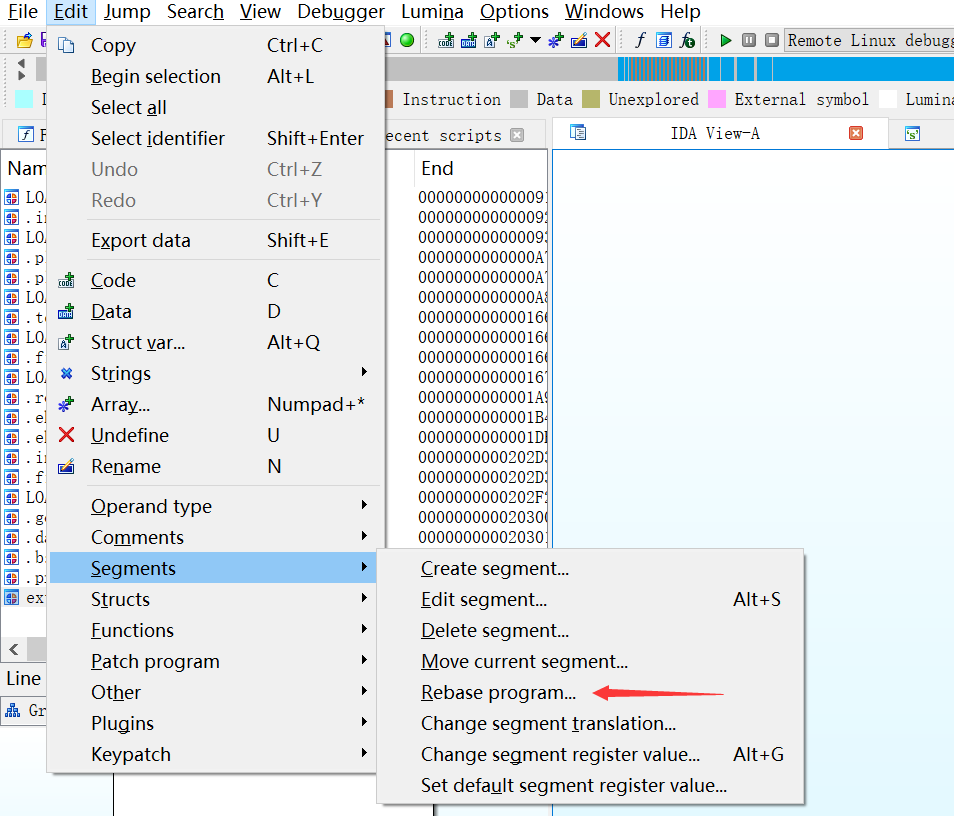Screen dimensions: 954x816
Task: Click the External symbol pink color swatch
Action: pyautogui.click(x=717, y=99)
